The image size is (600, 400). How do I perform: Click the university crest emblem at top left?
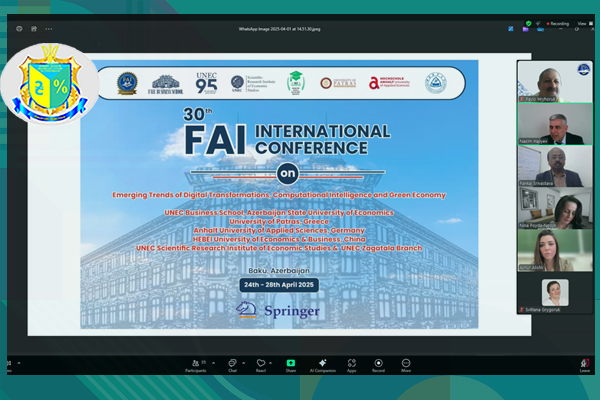click(x=50, y=83)
